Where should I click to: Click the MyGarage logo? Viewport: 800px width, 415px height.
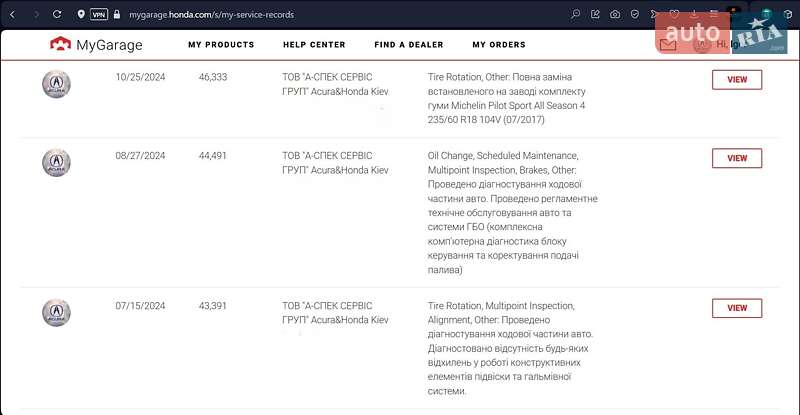click(96, 45)
